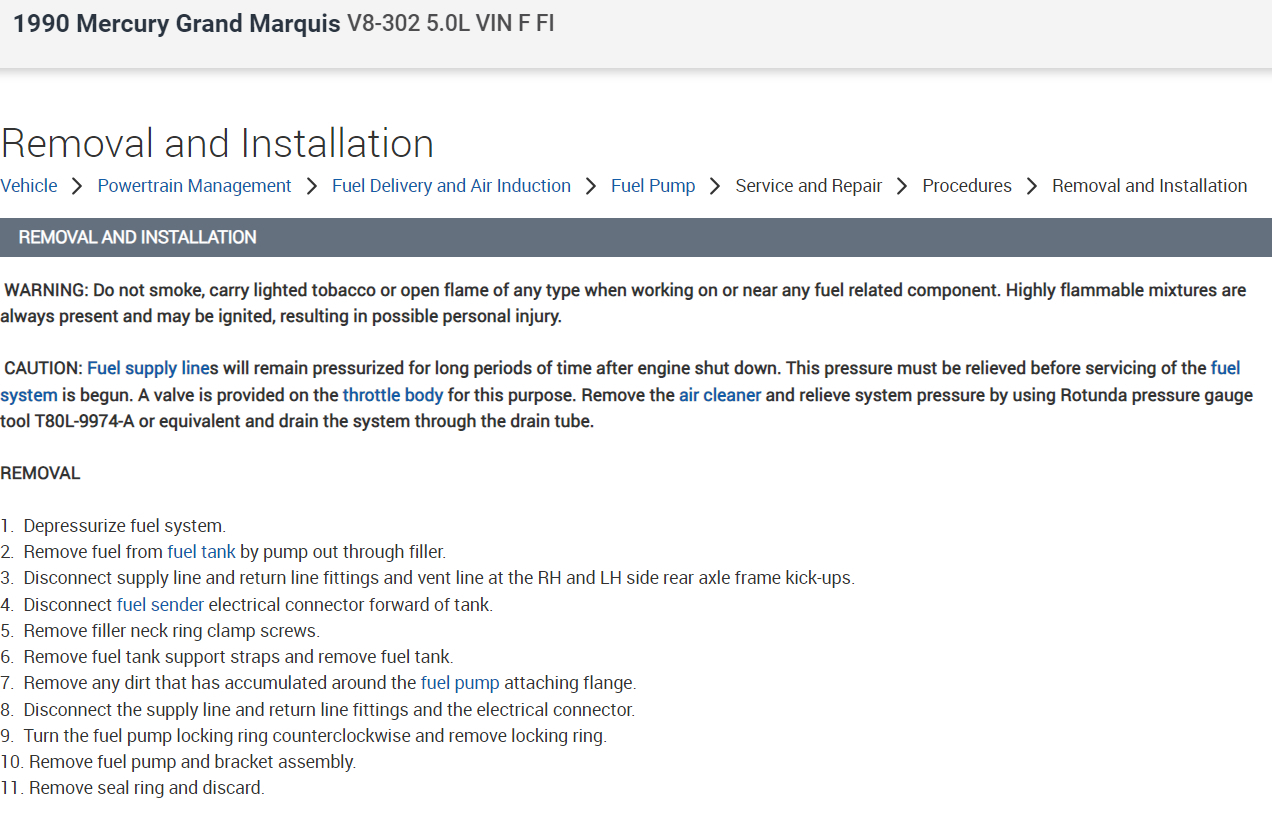Follow the 'throttle body' link
1272x821 pixels.
[393, 395]
